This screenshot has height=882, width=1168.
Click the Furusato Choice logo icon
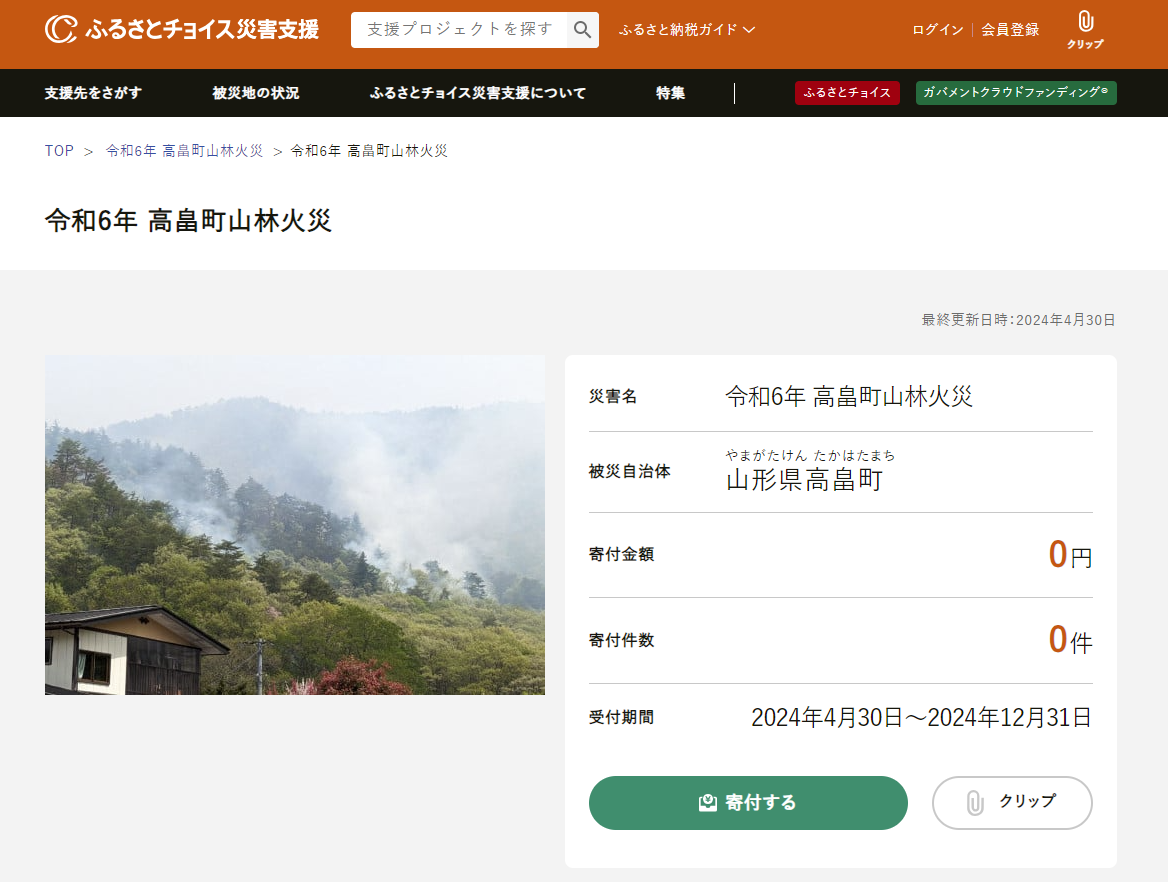point(60,29)
